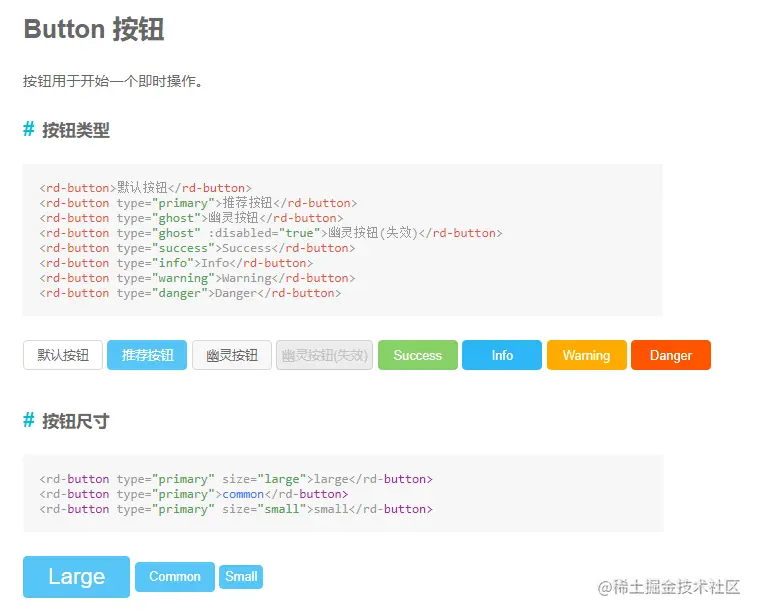Click code line containing size="large"
The height and width of the screenshot is (614, 758).
pos(236,479)
